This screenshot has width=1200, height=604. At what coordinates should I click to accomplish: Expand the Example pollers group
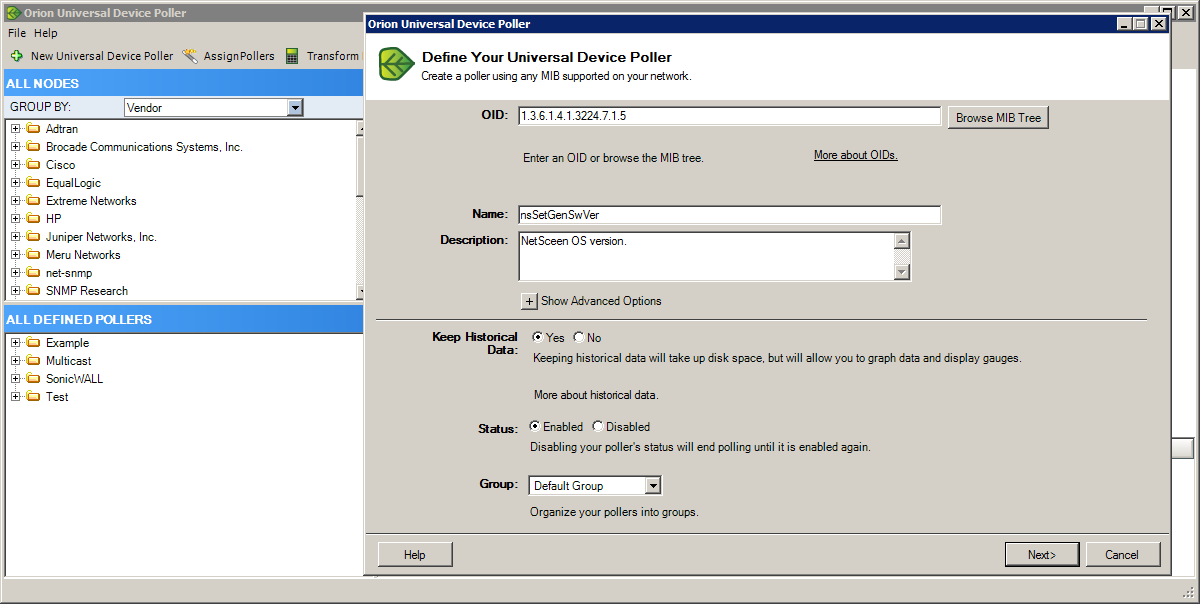pyautogui.click(x=15, y=343)
